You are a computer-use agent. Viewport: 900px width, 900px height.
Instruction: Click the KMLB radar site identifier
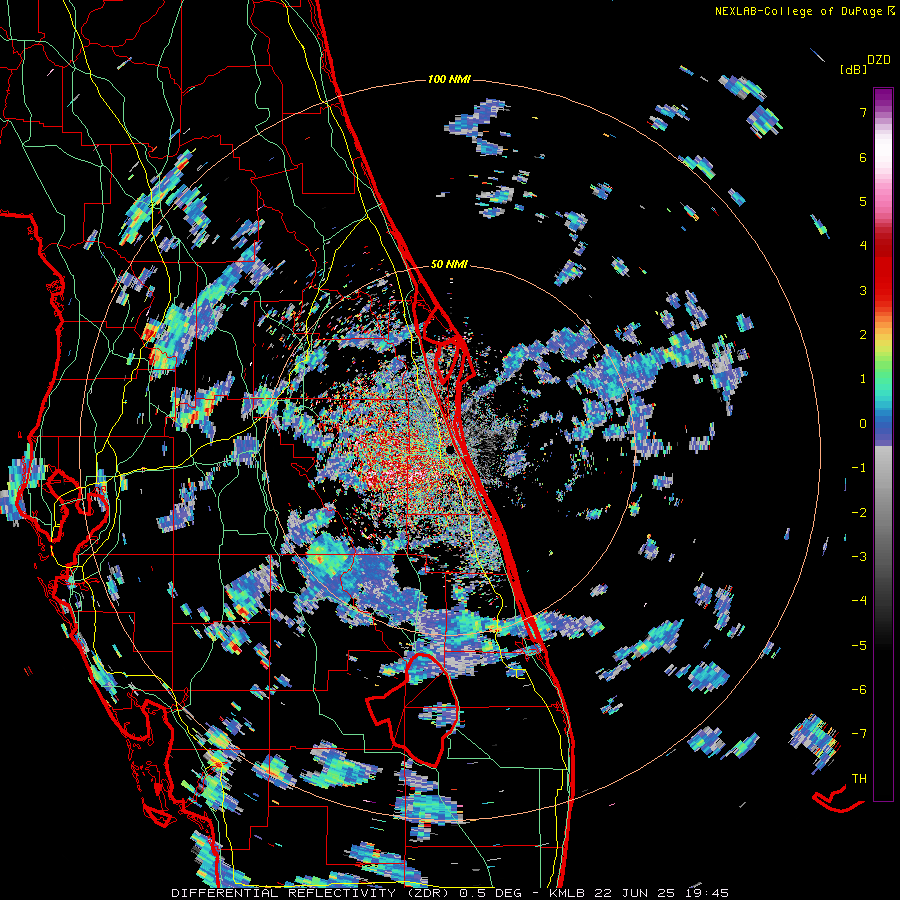567,893
